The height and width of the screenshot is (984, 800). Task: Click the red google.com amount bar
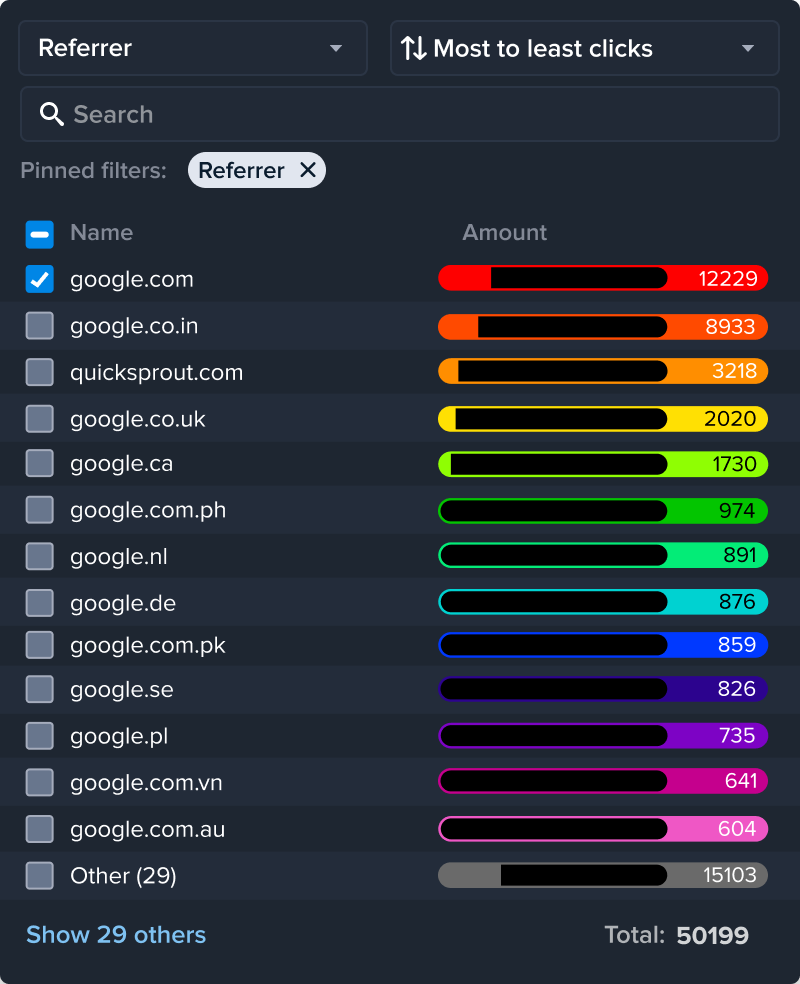602,278
